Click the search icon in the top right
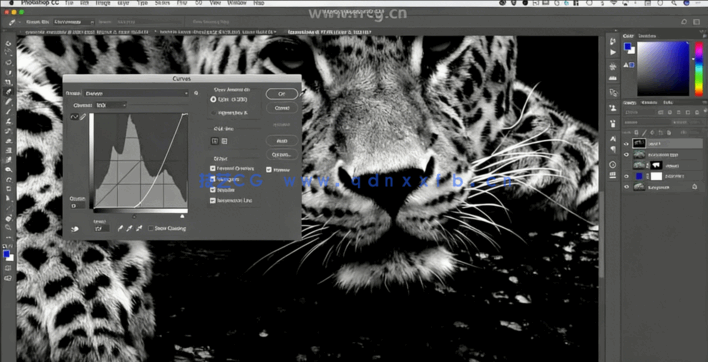This screenshot has height=362, width=708. pos(684,22)
